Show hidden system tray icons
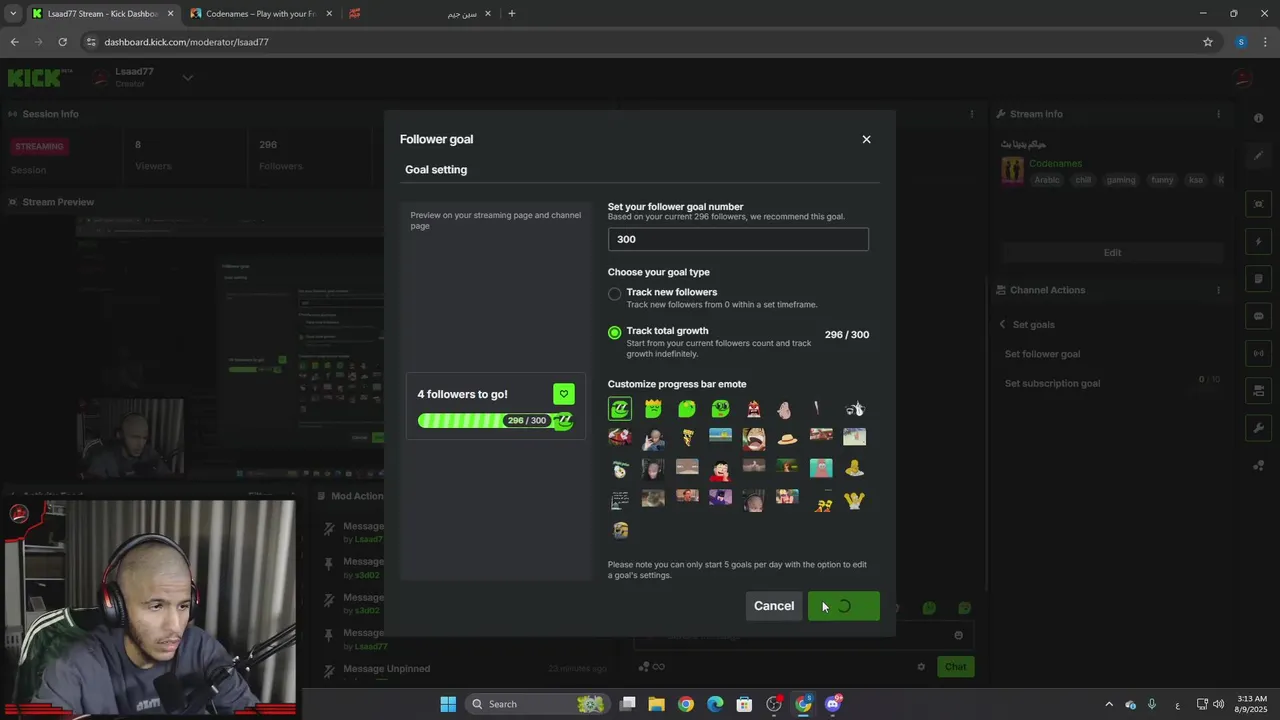 (x=1108, y=704)
